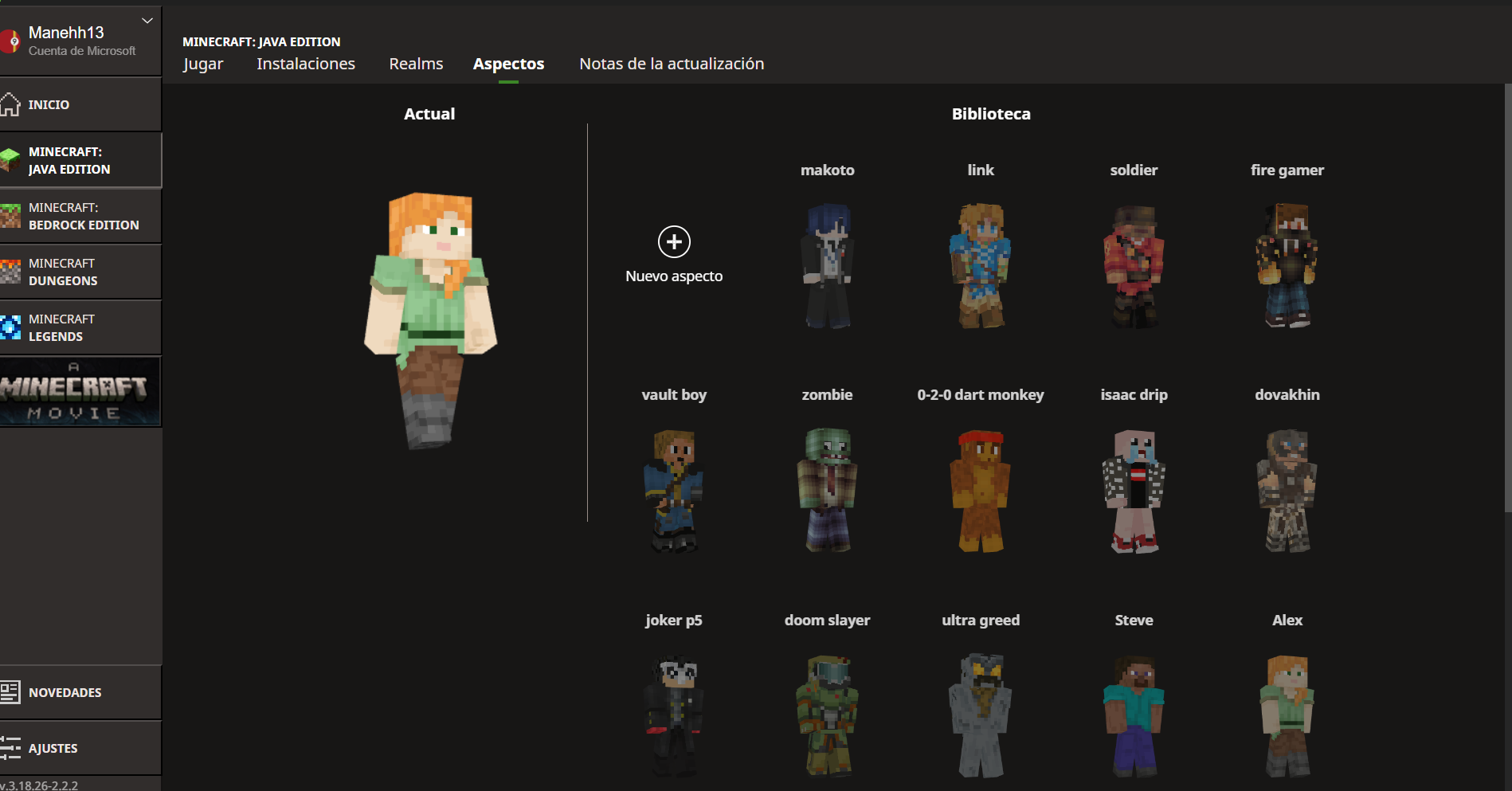Choose the Steve default skin

(1134, 715)
